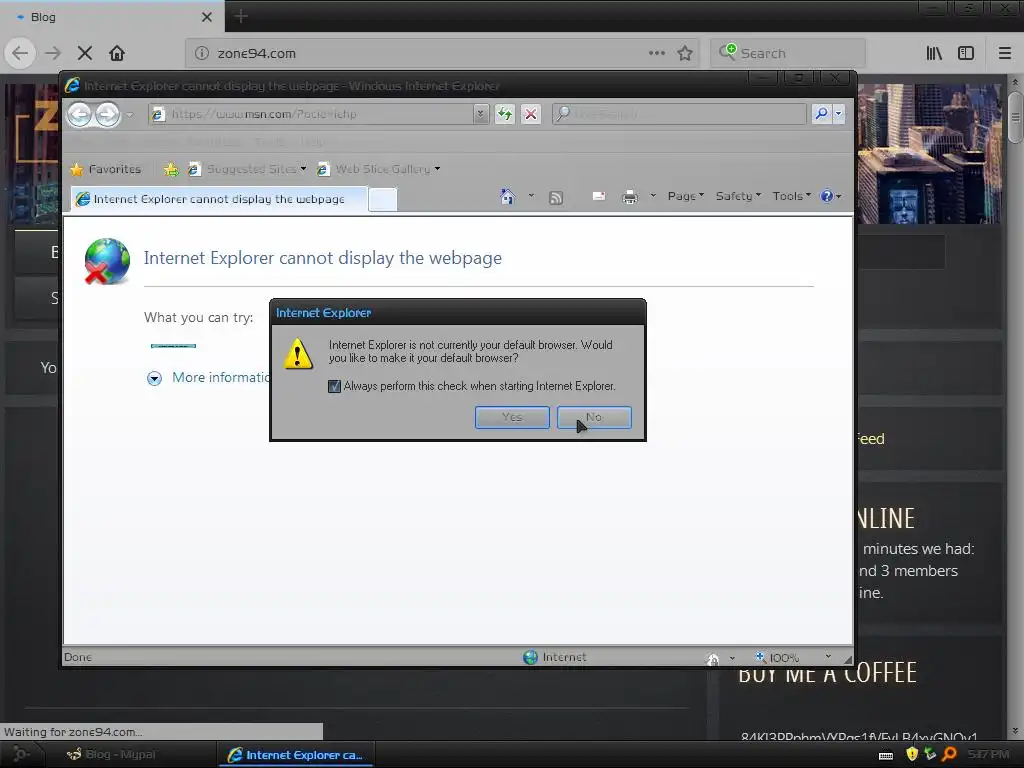1024x768 pixels.
Task: Open the Print dropdown arrow
Action: [x=652, y=196]
